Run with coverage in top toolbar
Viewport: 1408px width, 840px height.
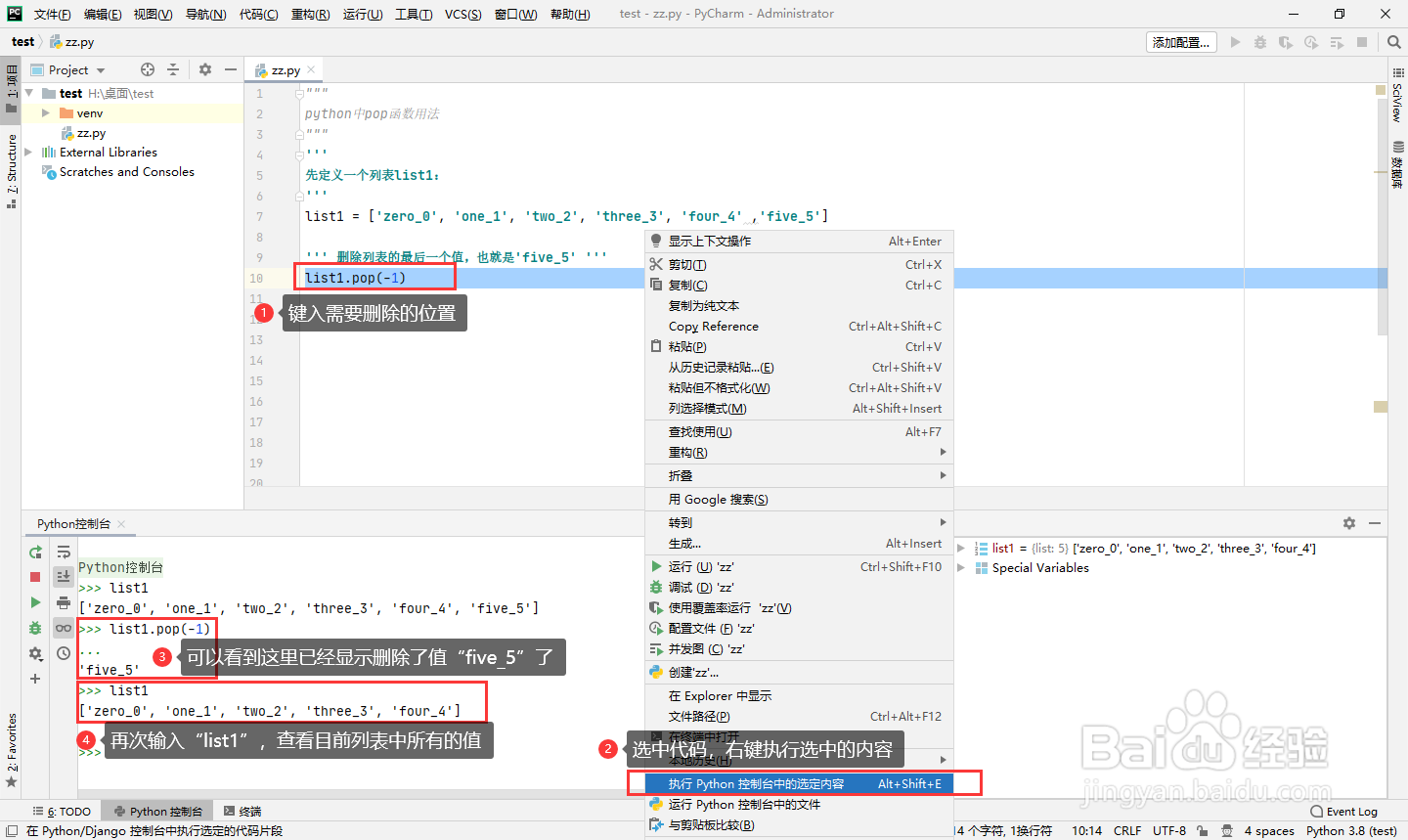1286,42
